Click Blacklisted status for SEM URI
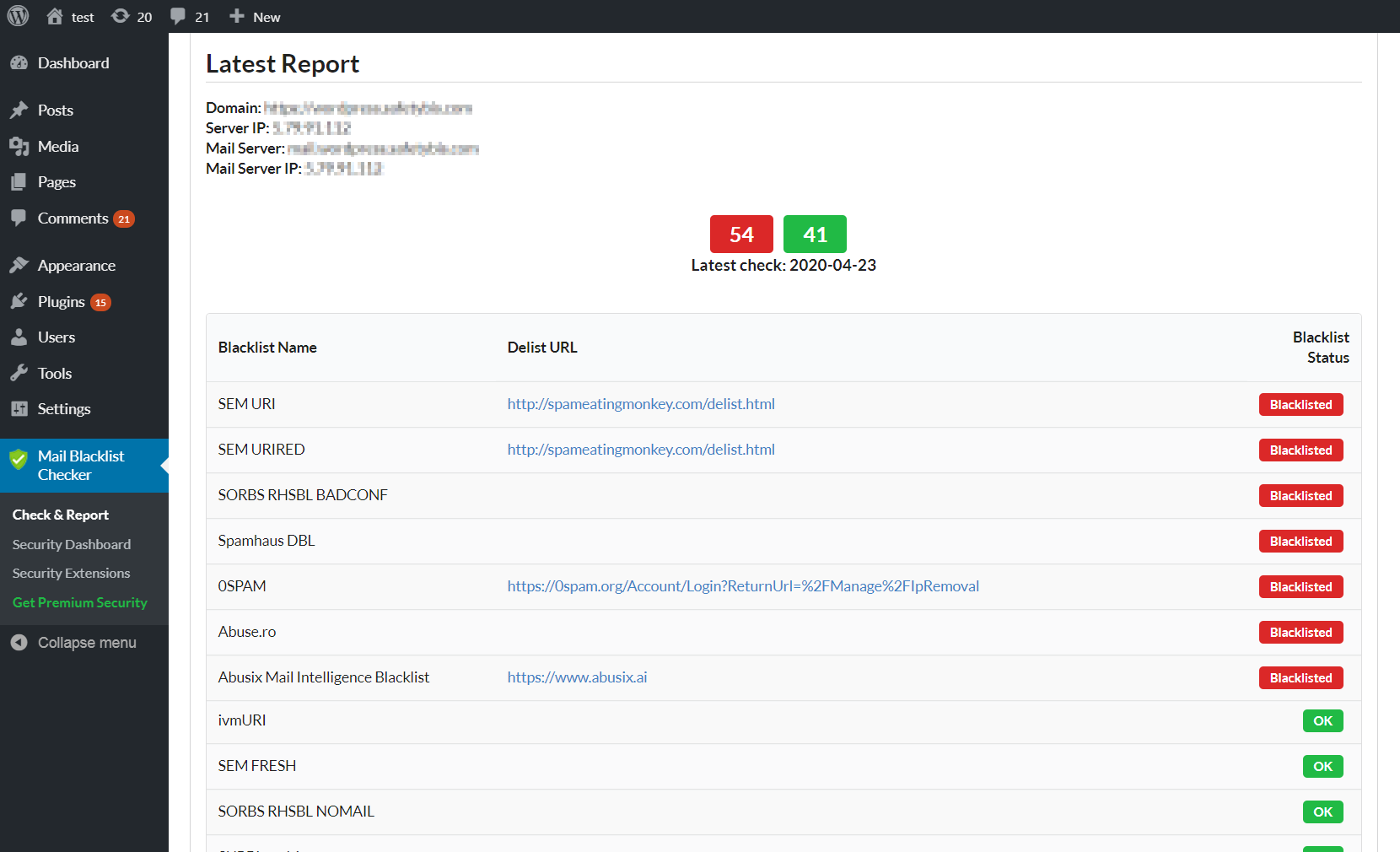The image size is (1400, 852). coord(1301,404)
